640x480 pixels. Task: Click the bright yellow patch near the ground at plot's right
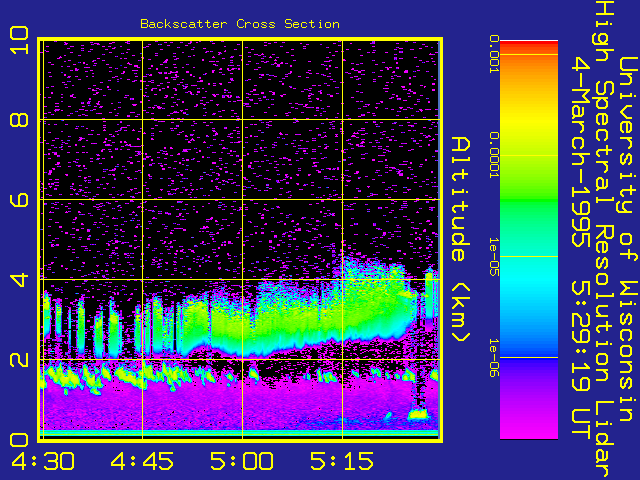point(417,415)
